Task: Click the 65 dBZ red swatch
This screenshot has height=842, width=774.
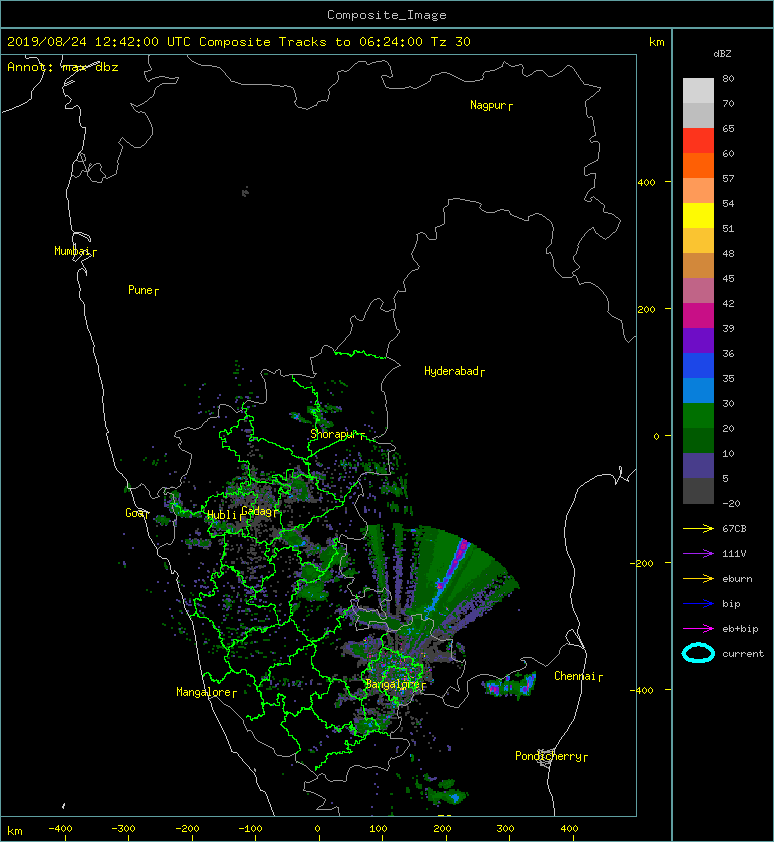Action: (698, 140)
